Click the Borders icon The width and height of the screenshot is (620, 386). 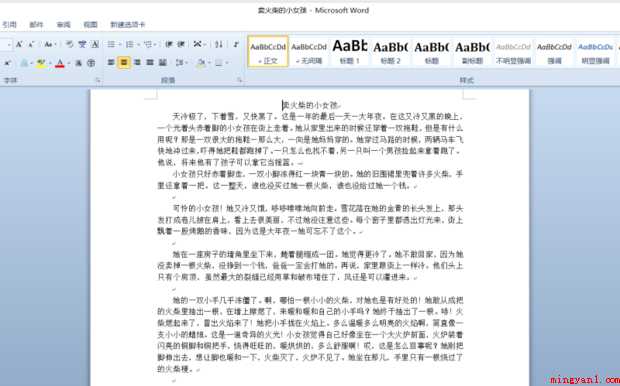click(219, 62)
